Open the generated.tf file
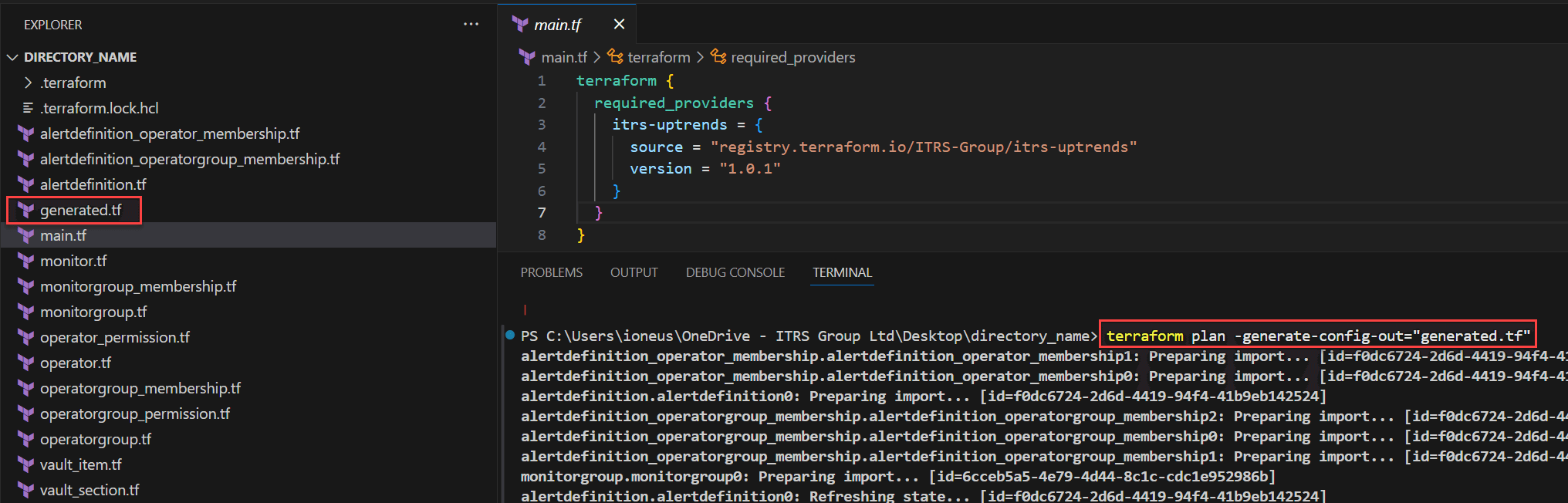 pos(80,210)
